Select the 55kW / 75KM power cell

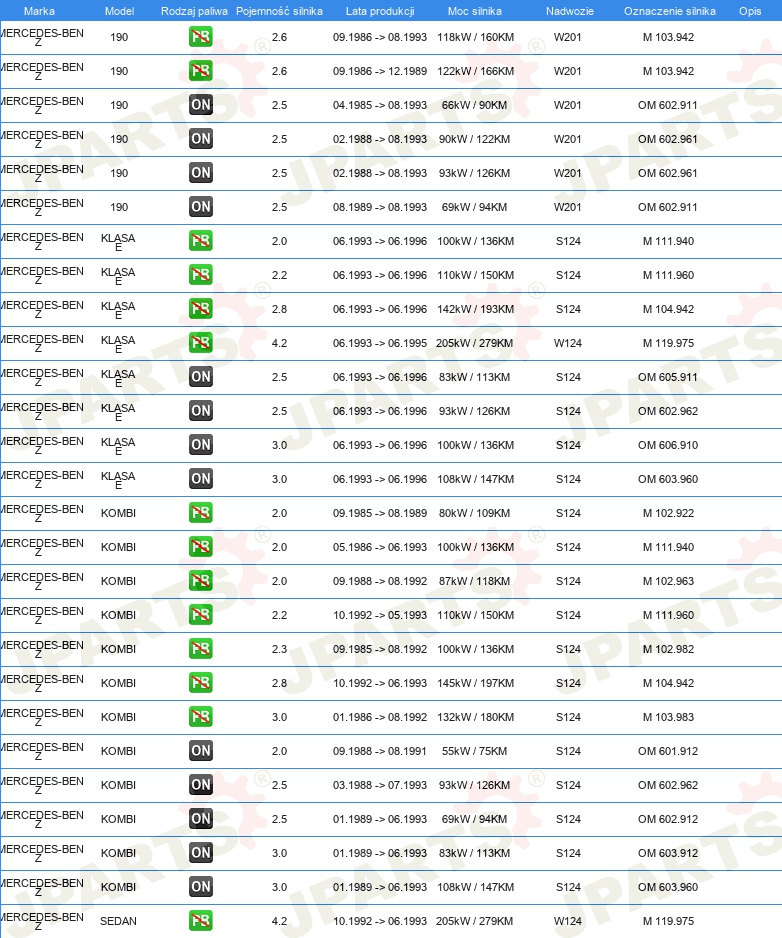pos(474,751)
